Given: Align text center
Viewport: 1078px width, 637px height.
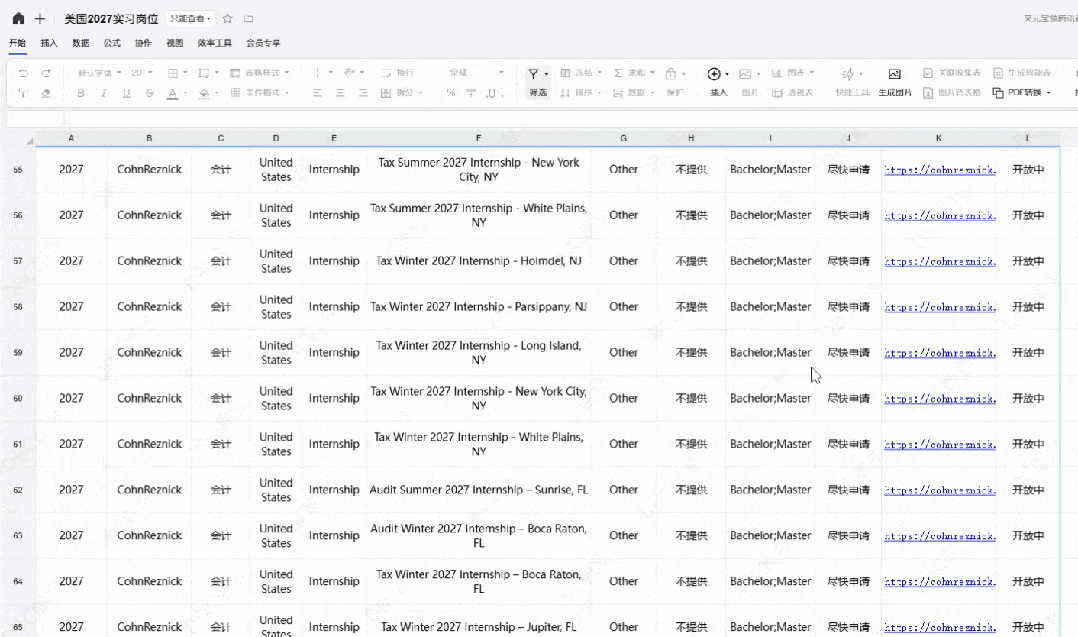Looking at the screenshot, I should tap(340, 93).
